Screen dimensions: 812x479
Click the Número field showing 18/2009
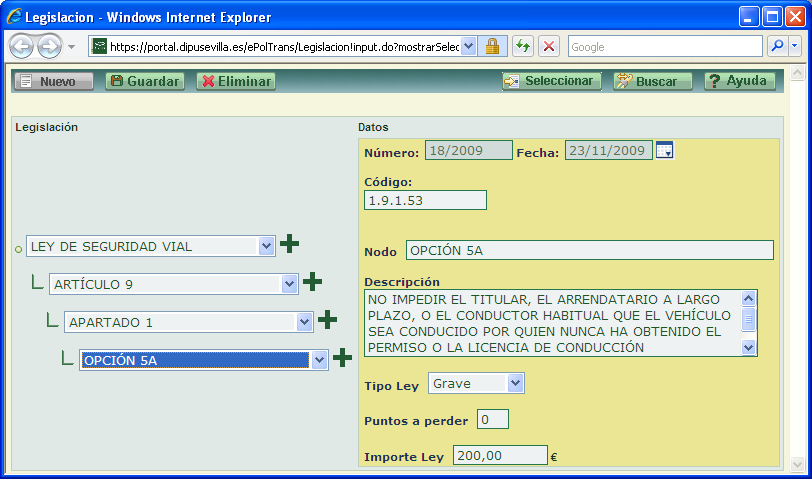click(469, 150)
